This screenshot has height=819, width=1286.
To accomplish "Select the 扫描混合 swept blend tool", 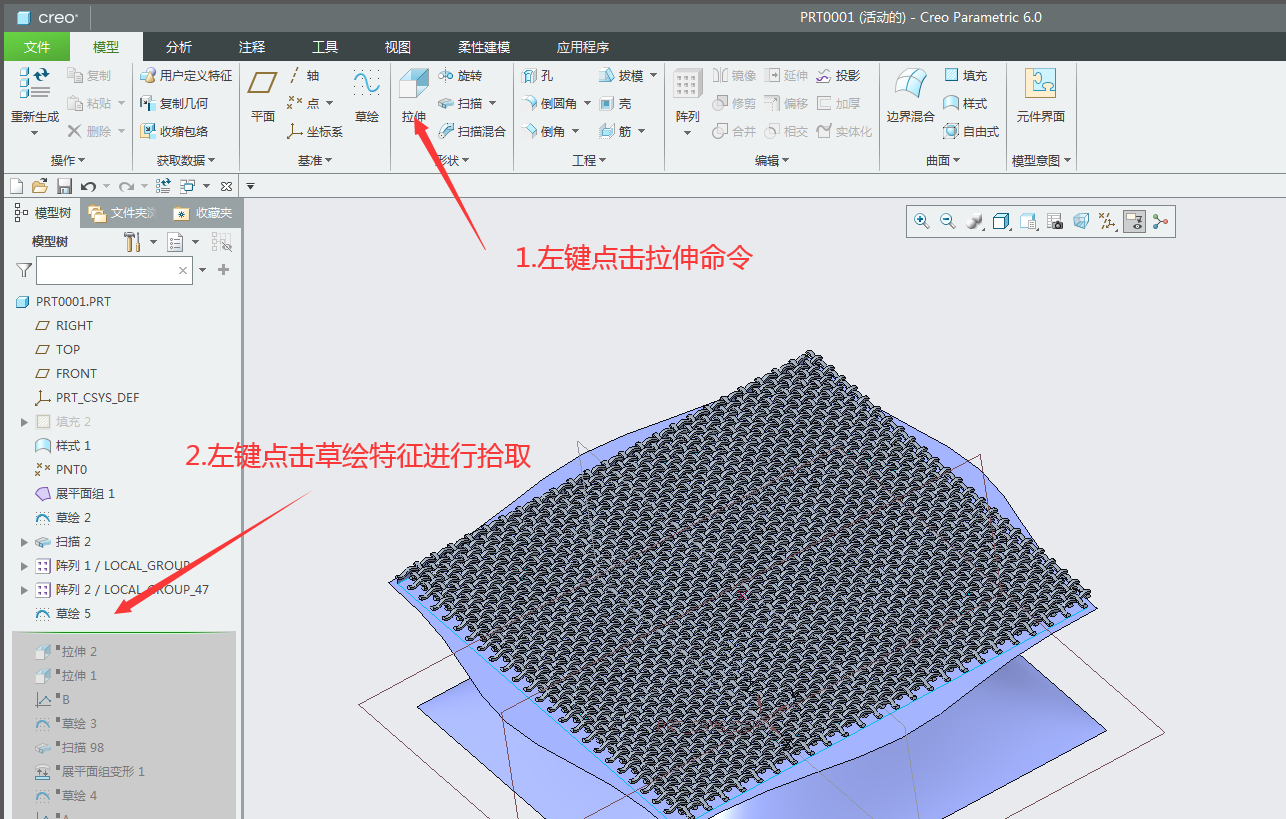I will click(x=472, y=131).
